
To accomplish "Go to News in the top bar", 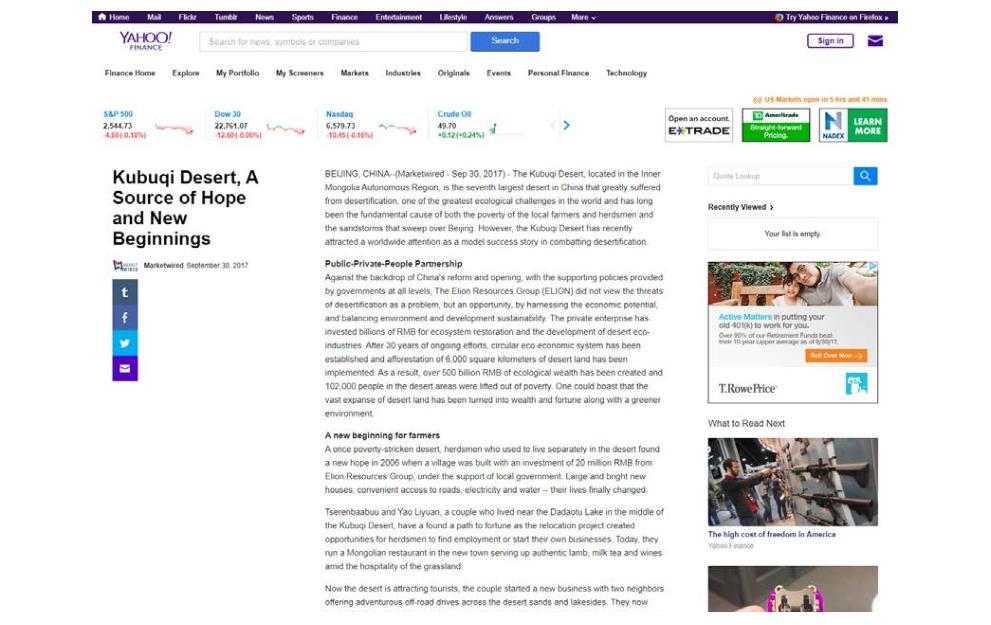I will pos(265,17).
